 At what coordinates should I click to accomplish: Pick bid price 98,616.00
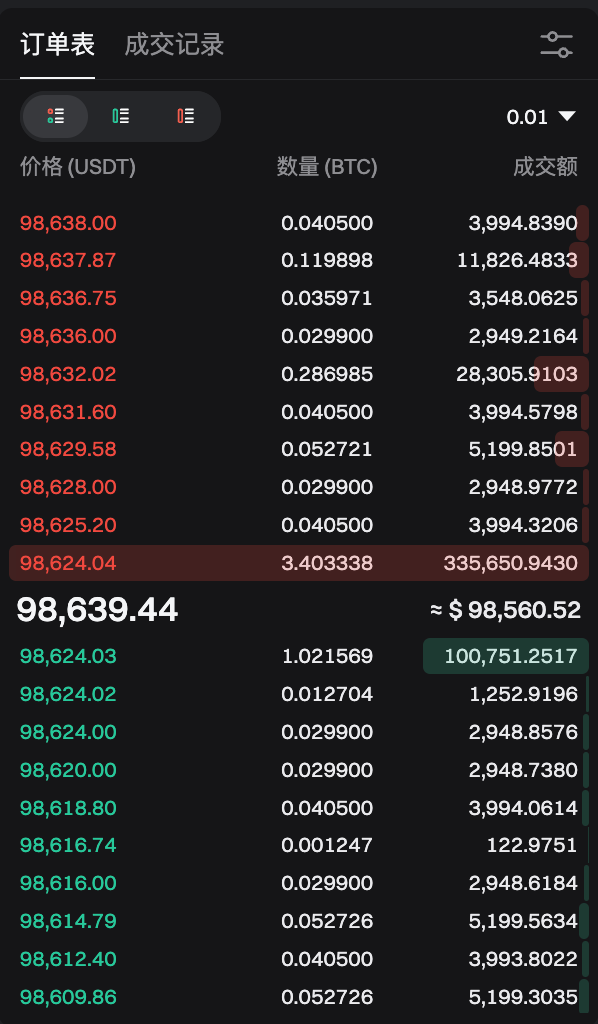68,883
